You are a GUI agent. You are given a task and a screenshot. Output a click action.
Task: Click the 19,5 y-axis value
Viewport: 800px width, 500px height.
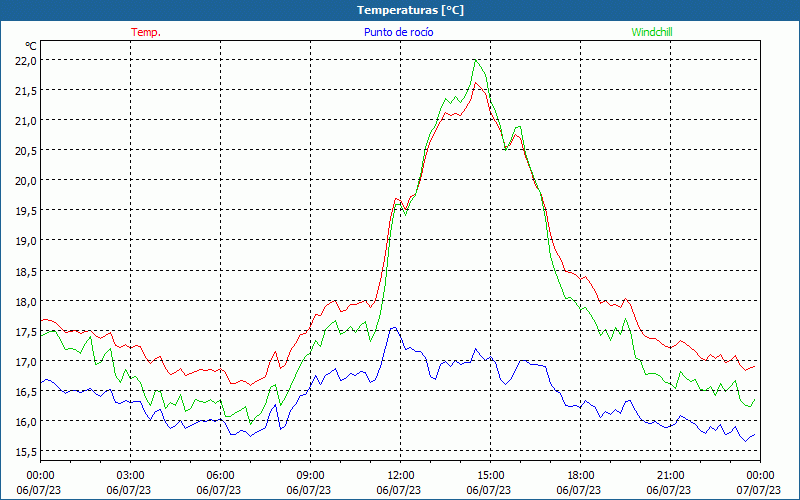click(26, 211)
